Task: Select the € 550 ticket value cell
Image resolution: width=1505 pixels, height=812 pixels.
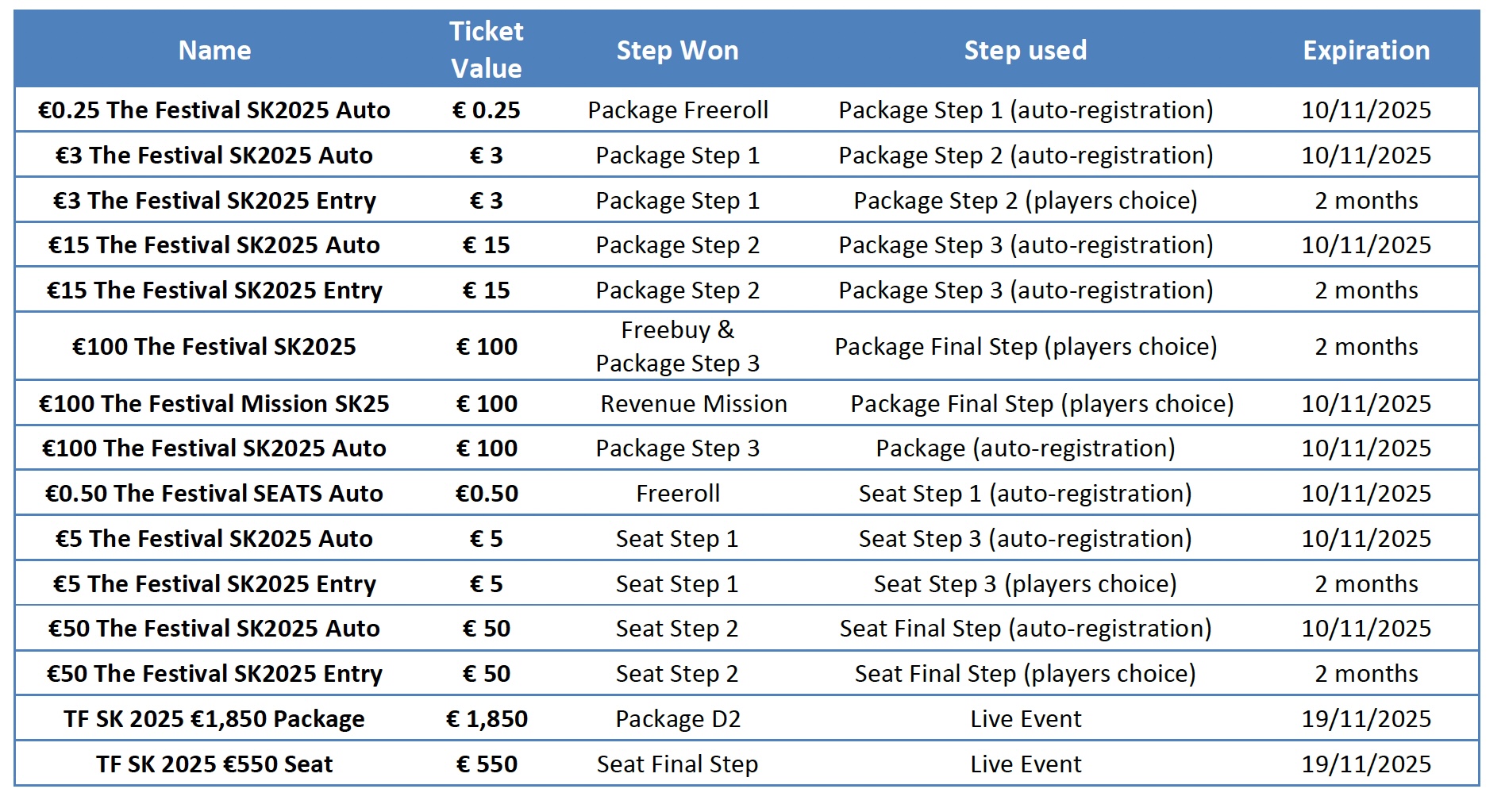Action: pyautogui.click(x=486, y=764)
